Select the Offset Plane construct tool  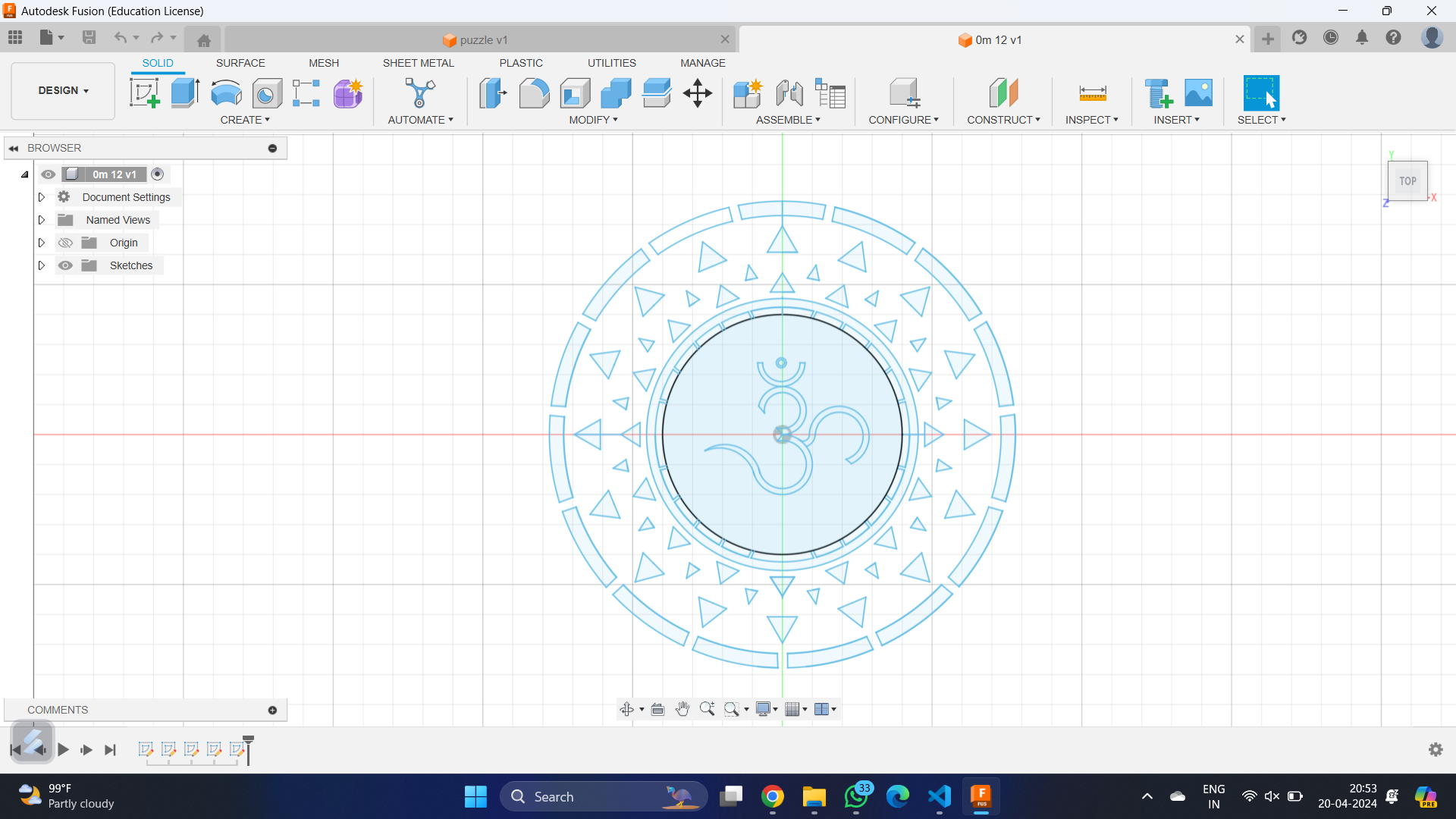(x=1003, y=93)
